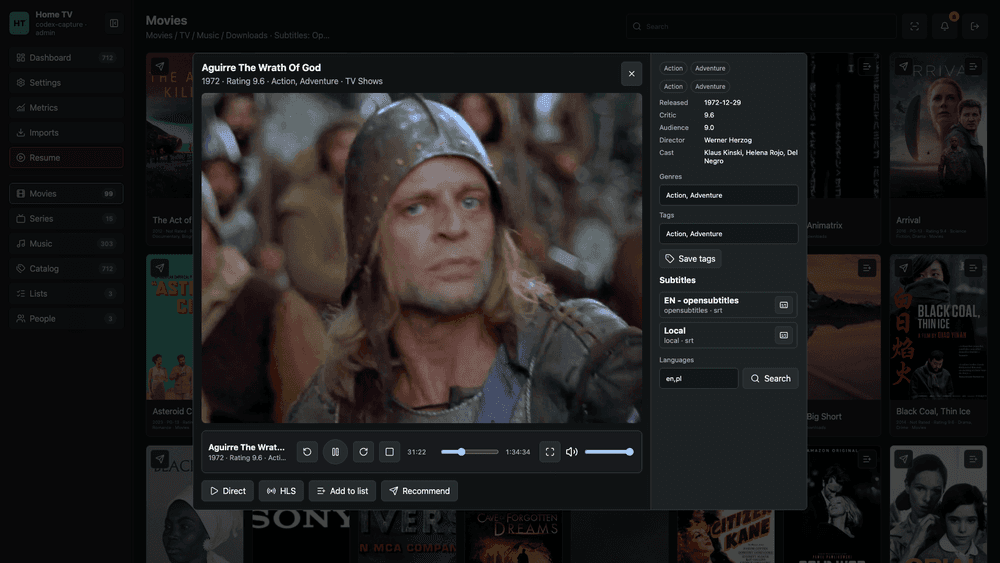Edit the Languages field en,pl
The width and height of the screenshot is (1000, 563).
pos(698,379)
